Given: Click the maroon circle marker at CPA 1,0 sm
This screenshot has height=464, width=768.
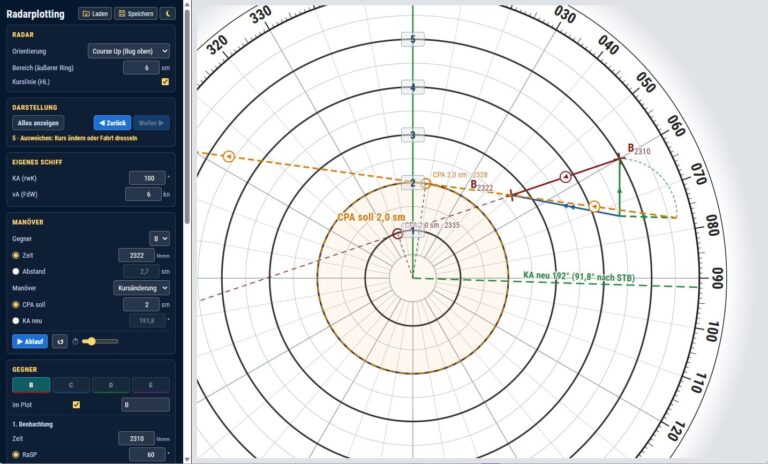Looking at the screenshot, I should coord(398,234).
